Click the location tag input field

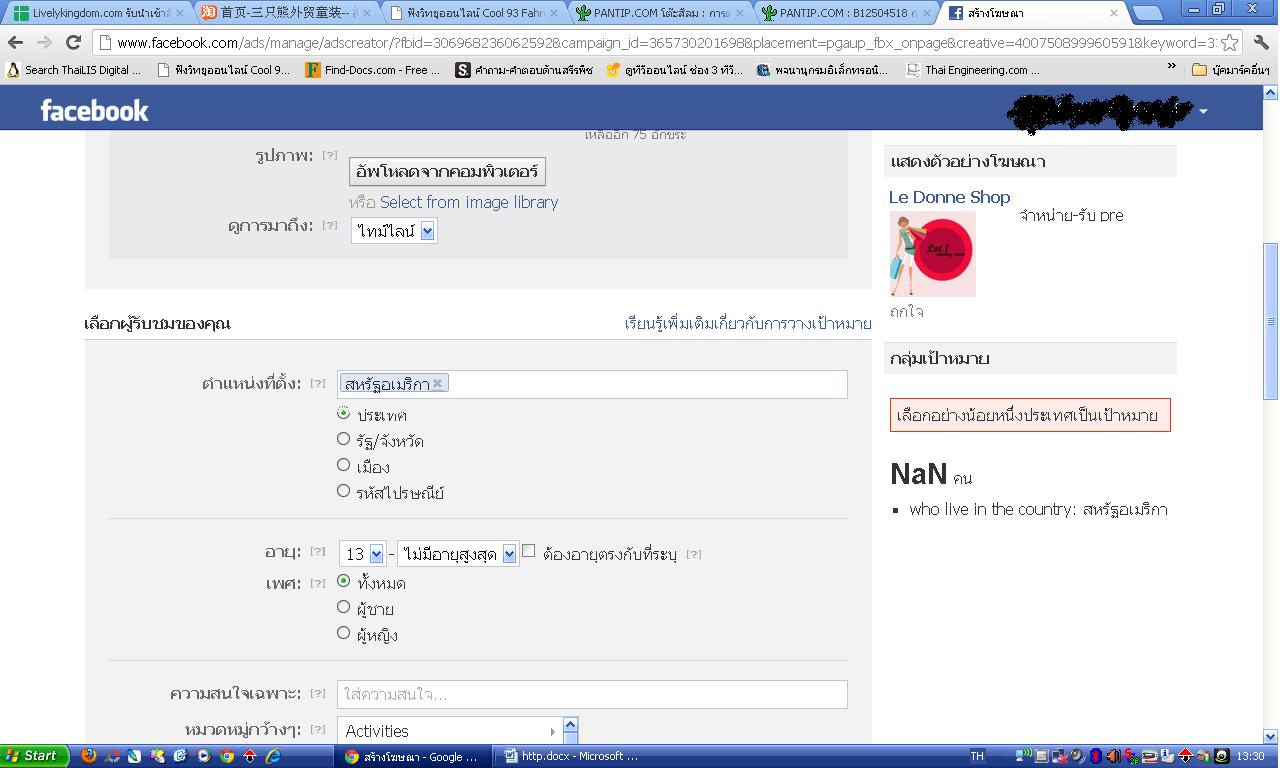pyautogui.click(x=592, y=384)
